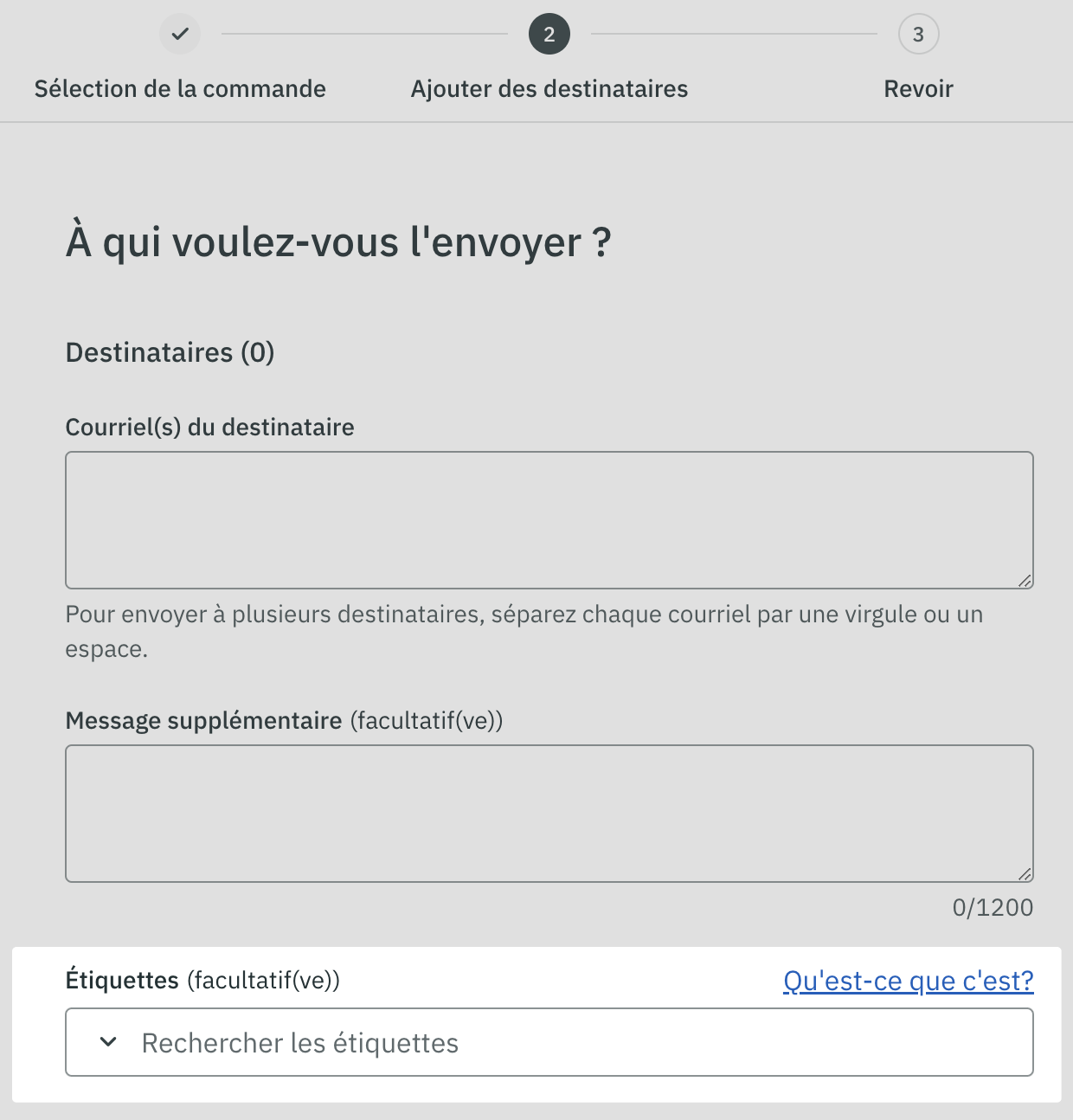The width and height of the screenshot is (1073, 1120).
Task: Click the 'Destinataires (0)' heading
Action: pos(170,352)
